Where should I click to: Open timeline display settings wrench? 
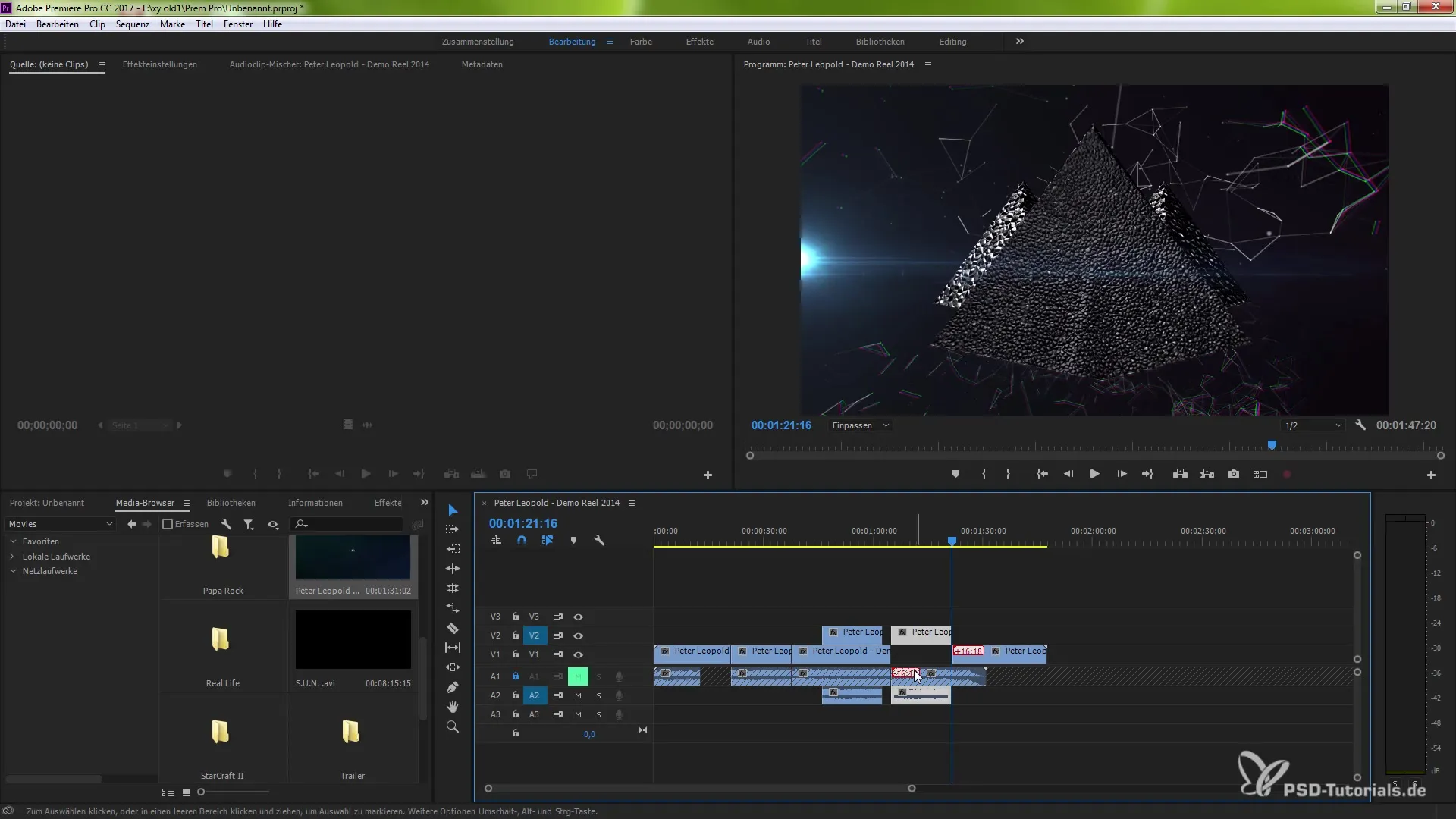[599, 541]
